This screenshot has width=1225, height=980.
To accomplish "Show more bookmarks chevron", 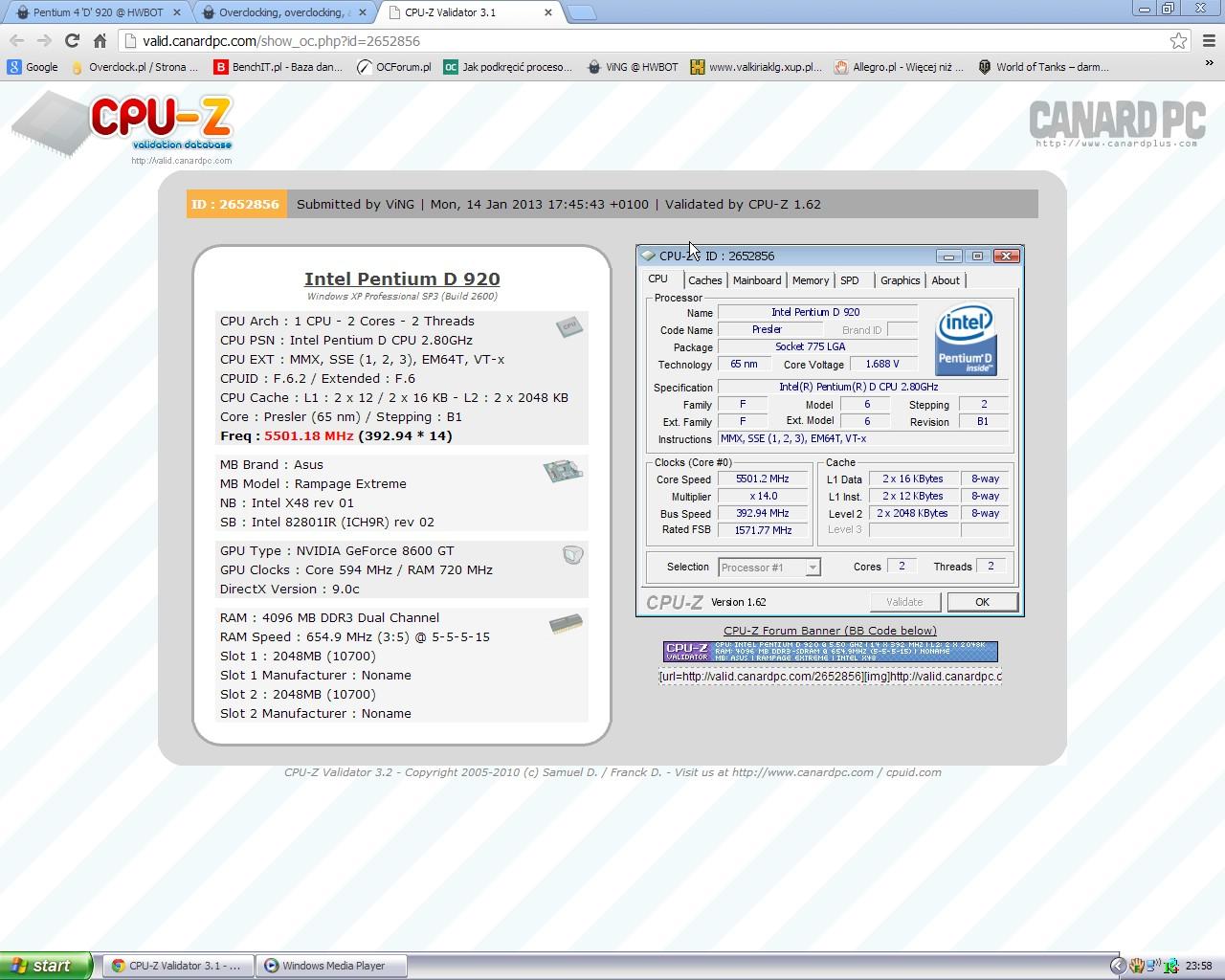I will (1209, 64).
